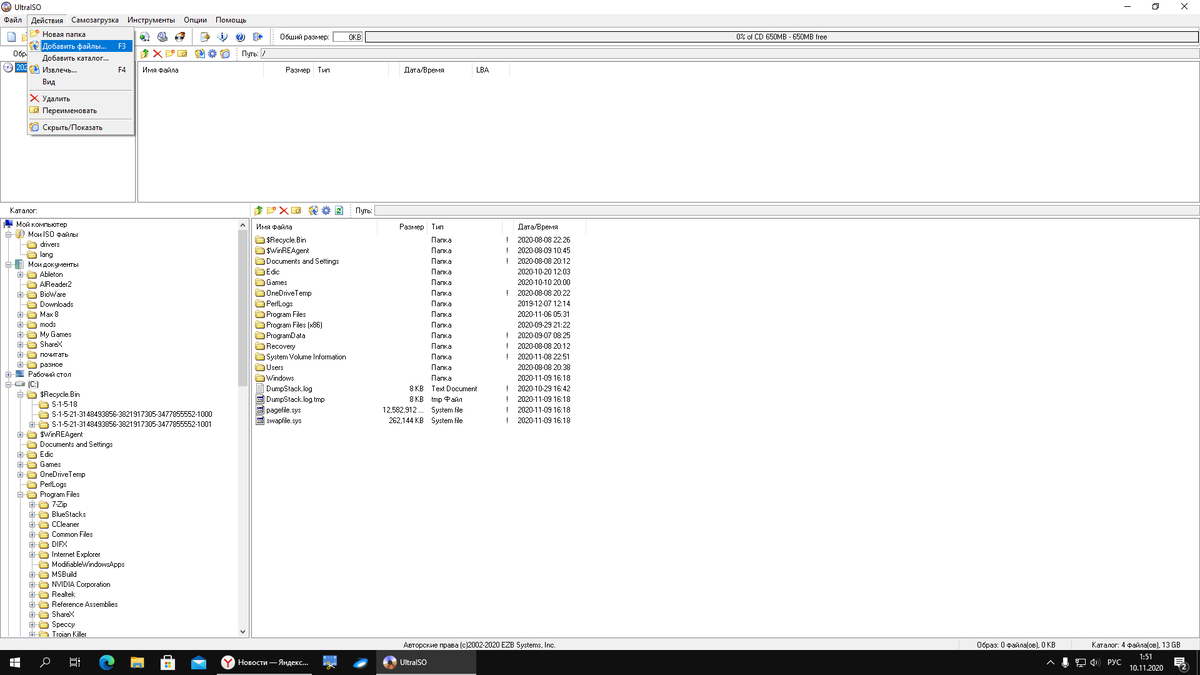Open the Инструменты menu

[151, 20]
